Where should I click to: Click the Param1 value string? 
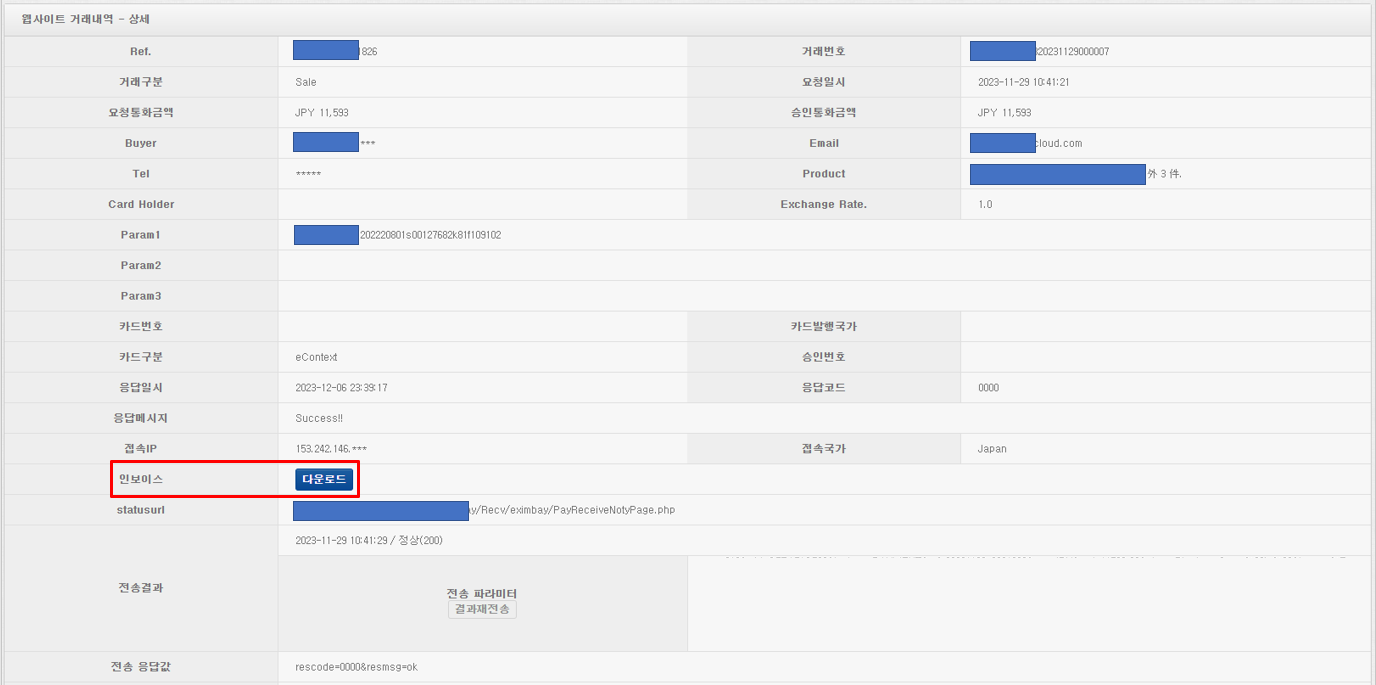coord(398,235)
